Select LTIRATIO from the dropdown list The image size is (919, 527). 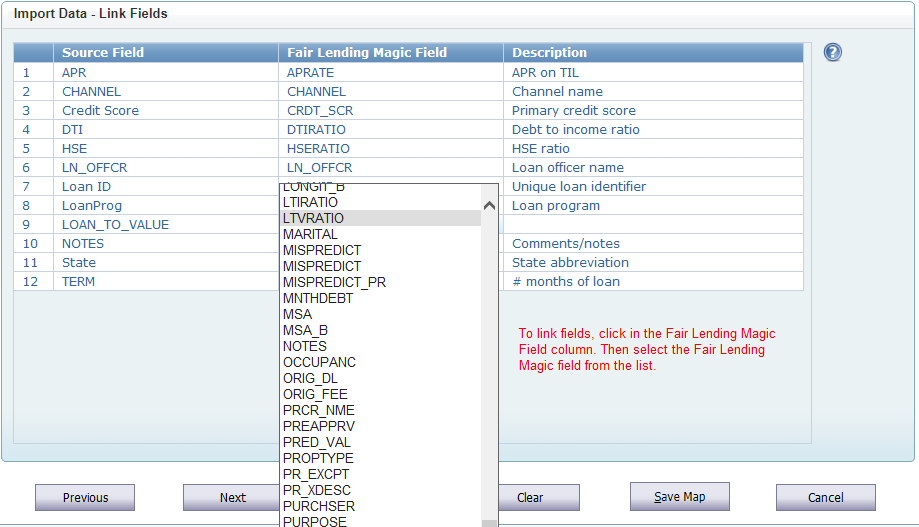click(381, 202)
